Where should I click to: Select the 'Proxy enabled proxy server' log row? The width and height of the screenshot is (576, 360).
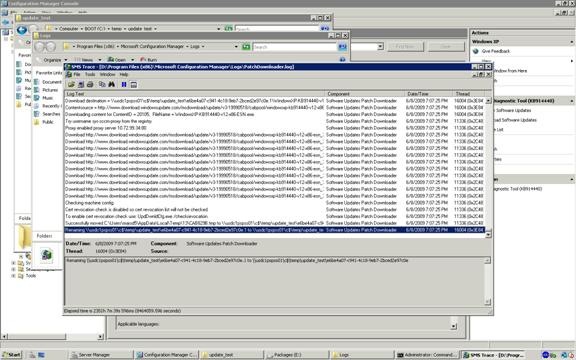pyautogui.click(x=275, y=128)
